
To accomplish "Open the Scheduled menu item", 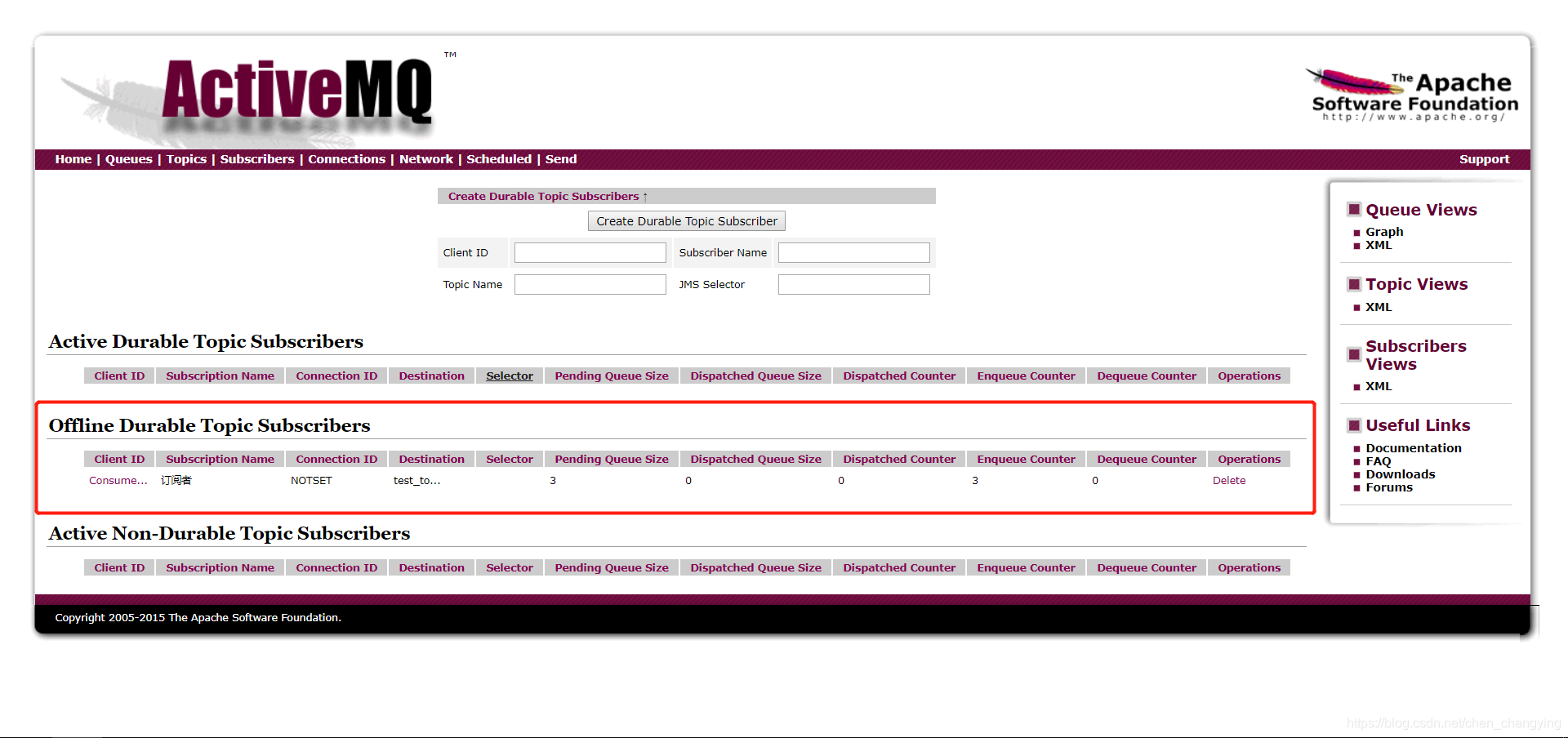I will [x=499, y=159].
